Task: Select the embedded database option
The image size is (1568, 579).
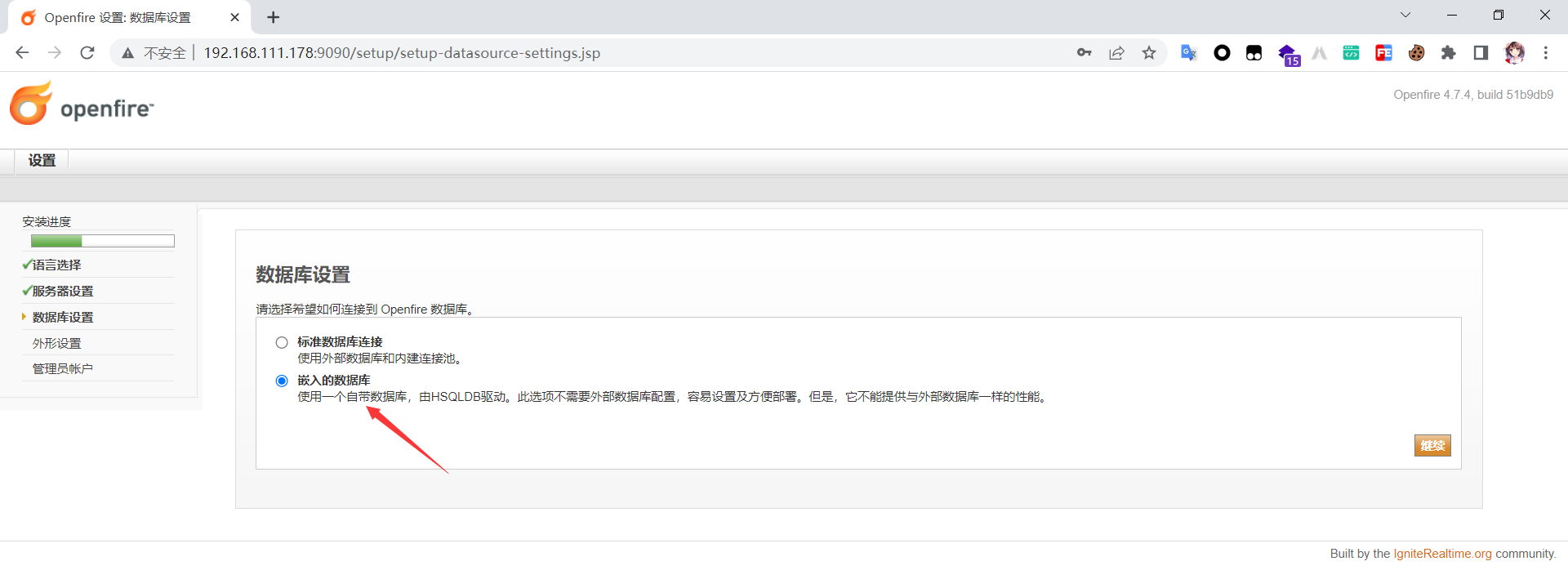Action: 282,381
